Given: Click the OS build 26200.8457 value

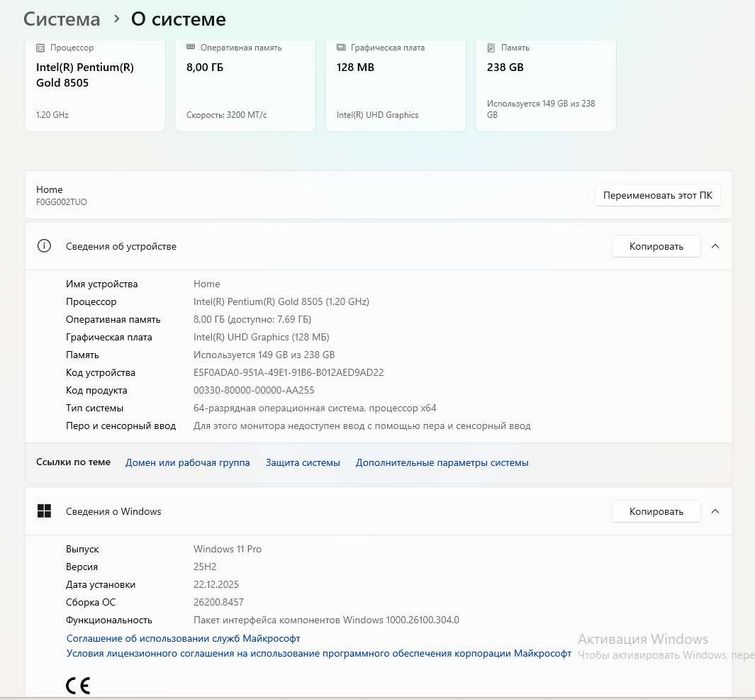Looking at the screenshot, I should pos(218,602).
